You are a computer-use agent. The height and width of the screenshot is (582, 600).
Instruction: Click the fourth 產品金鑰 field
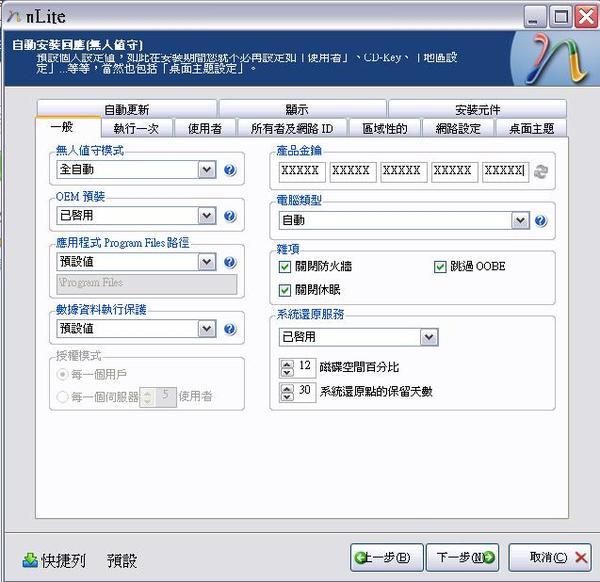455,171
